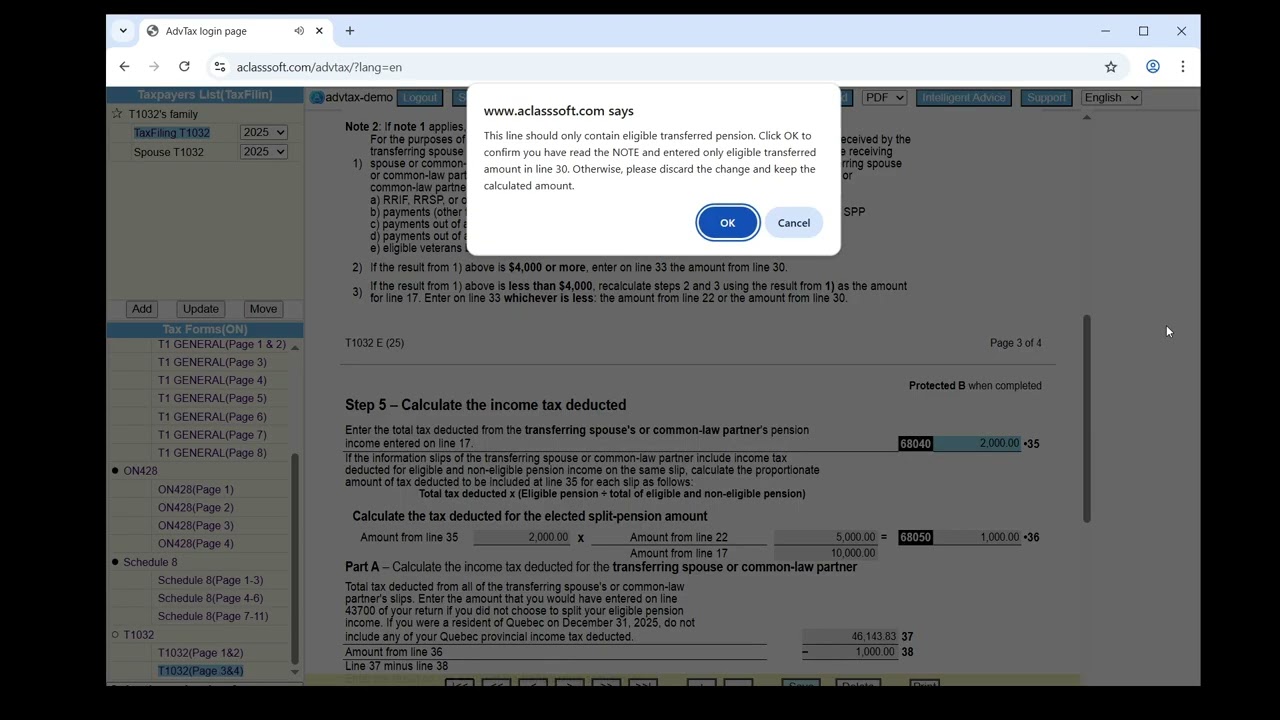Open T1032(Page 1&2)

[200, 653]
